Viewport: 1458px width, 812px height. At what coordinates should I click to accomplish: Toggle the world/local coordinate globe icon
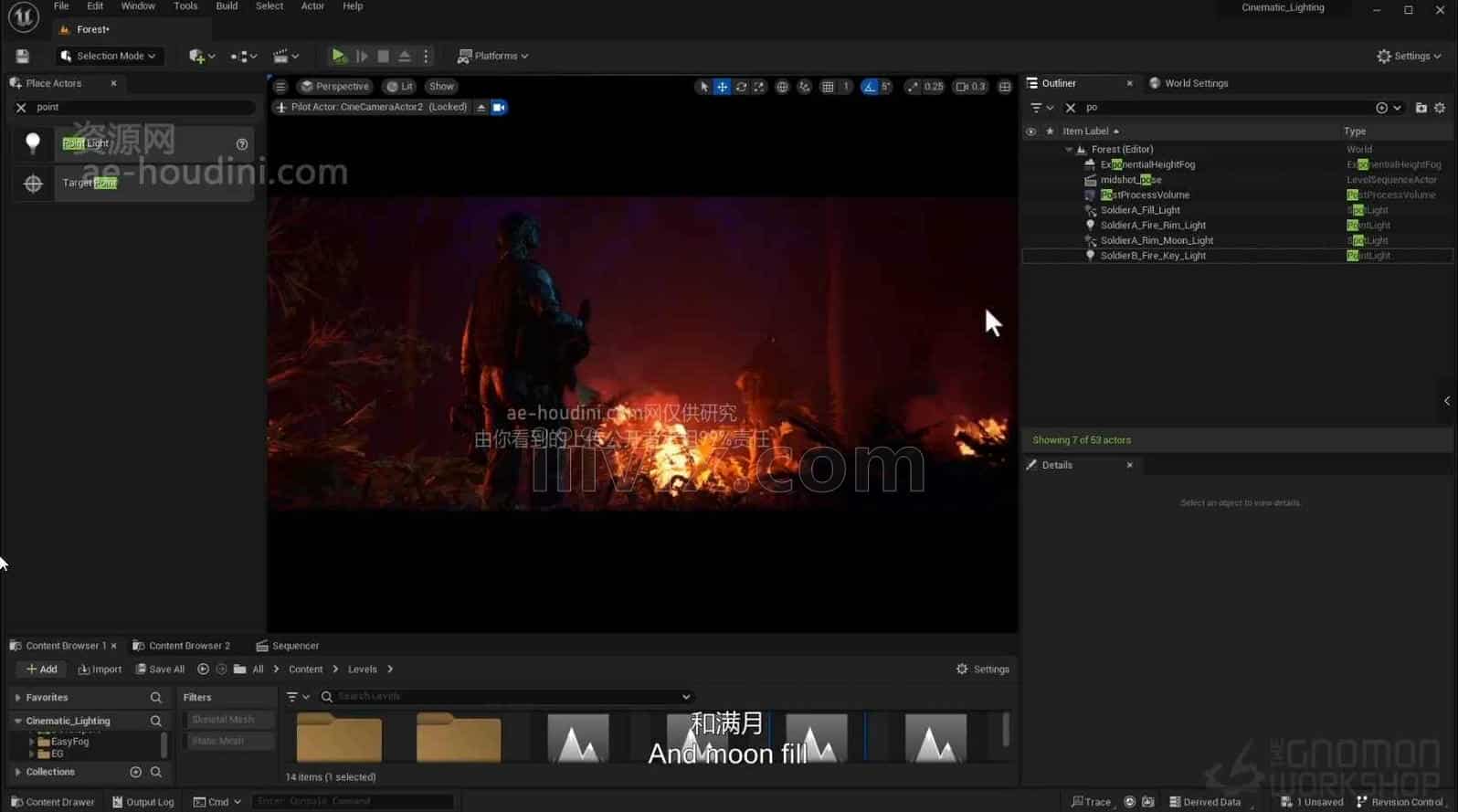point(782,87)
